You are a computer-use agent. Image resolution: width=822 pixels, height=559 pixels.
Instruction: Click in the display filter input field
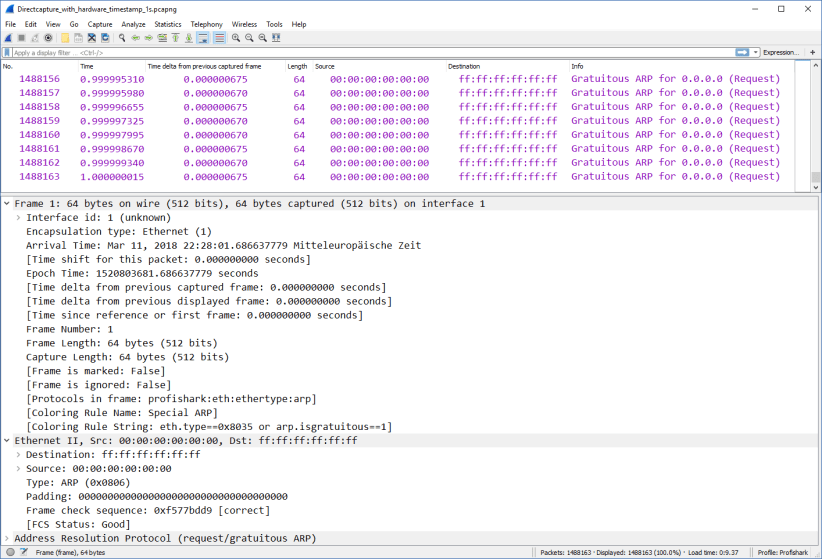point(372,52)
